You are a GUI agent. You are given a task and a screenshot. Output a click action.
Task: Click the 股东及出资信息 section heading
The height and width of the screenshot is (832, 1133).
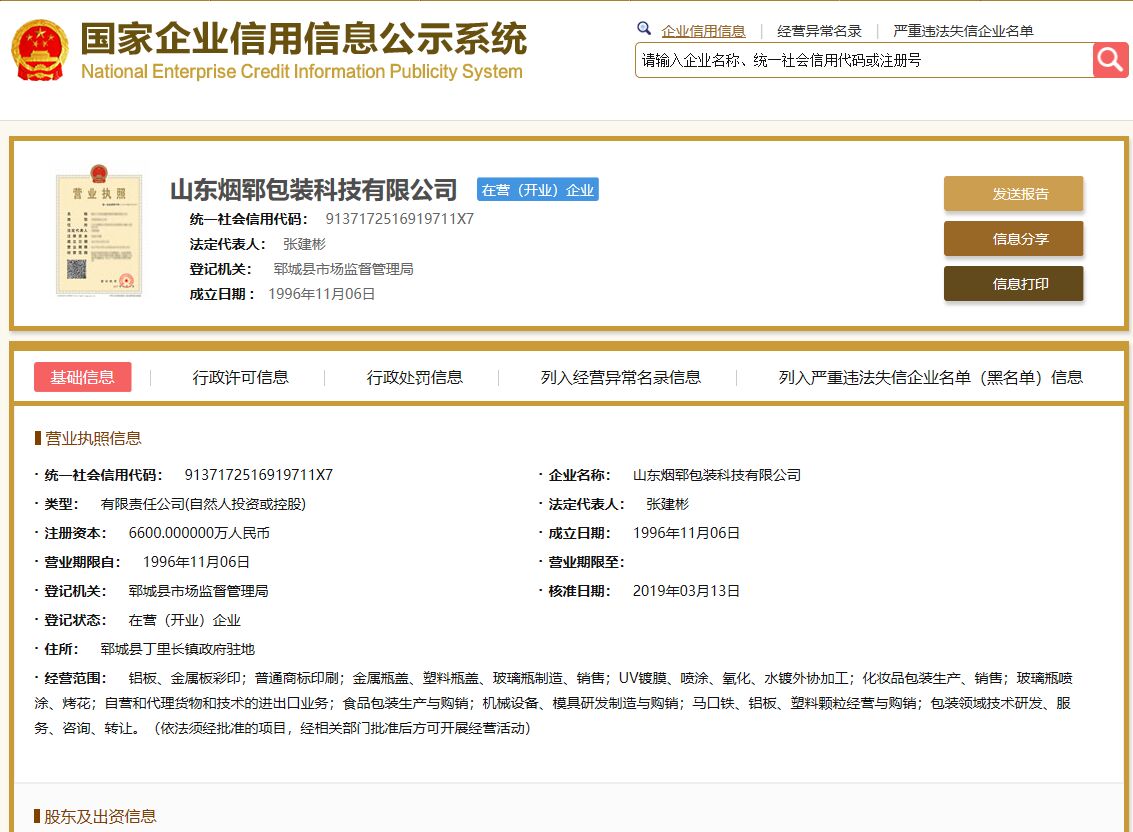100,817
